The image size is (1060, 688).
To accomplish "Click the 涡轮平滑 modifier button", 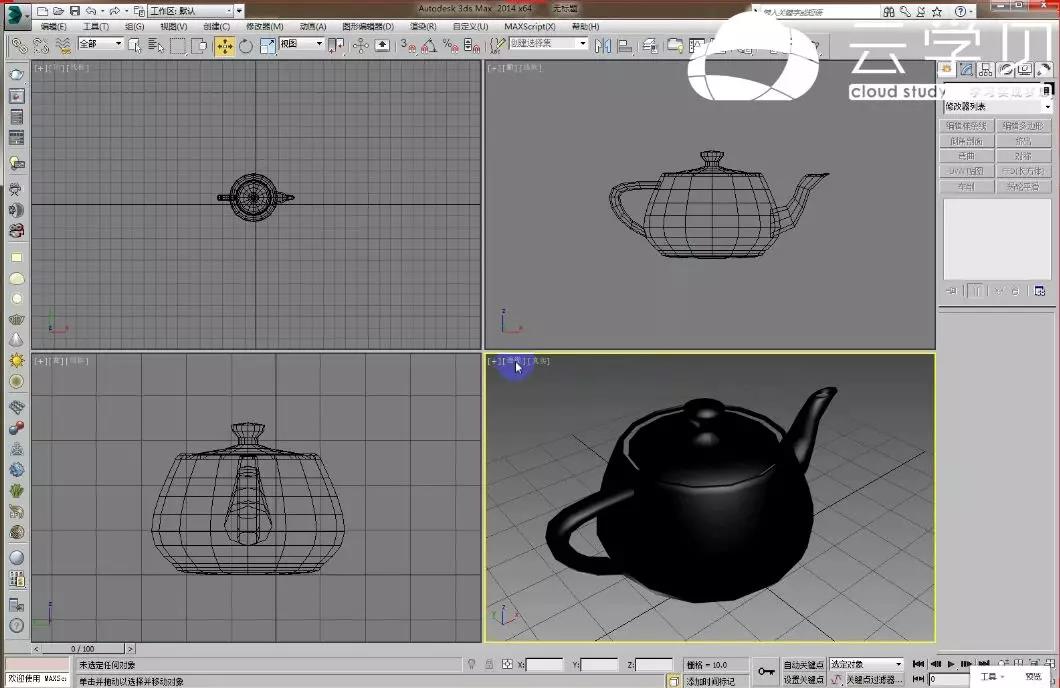I will [x=1023, y=187].
